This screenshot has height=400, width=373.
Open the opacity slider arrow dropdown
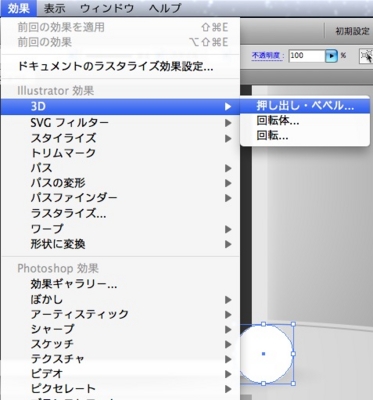tap(331, 56)
